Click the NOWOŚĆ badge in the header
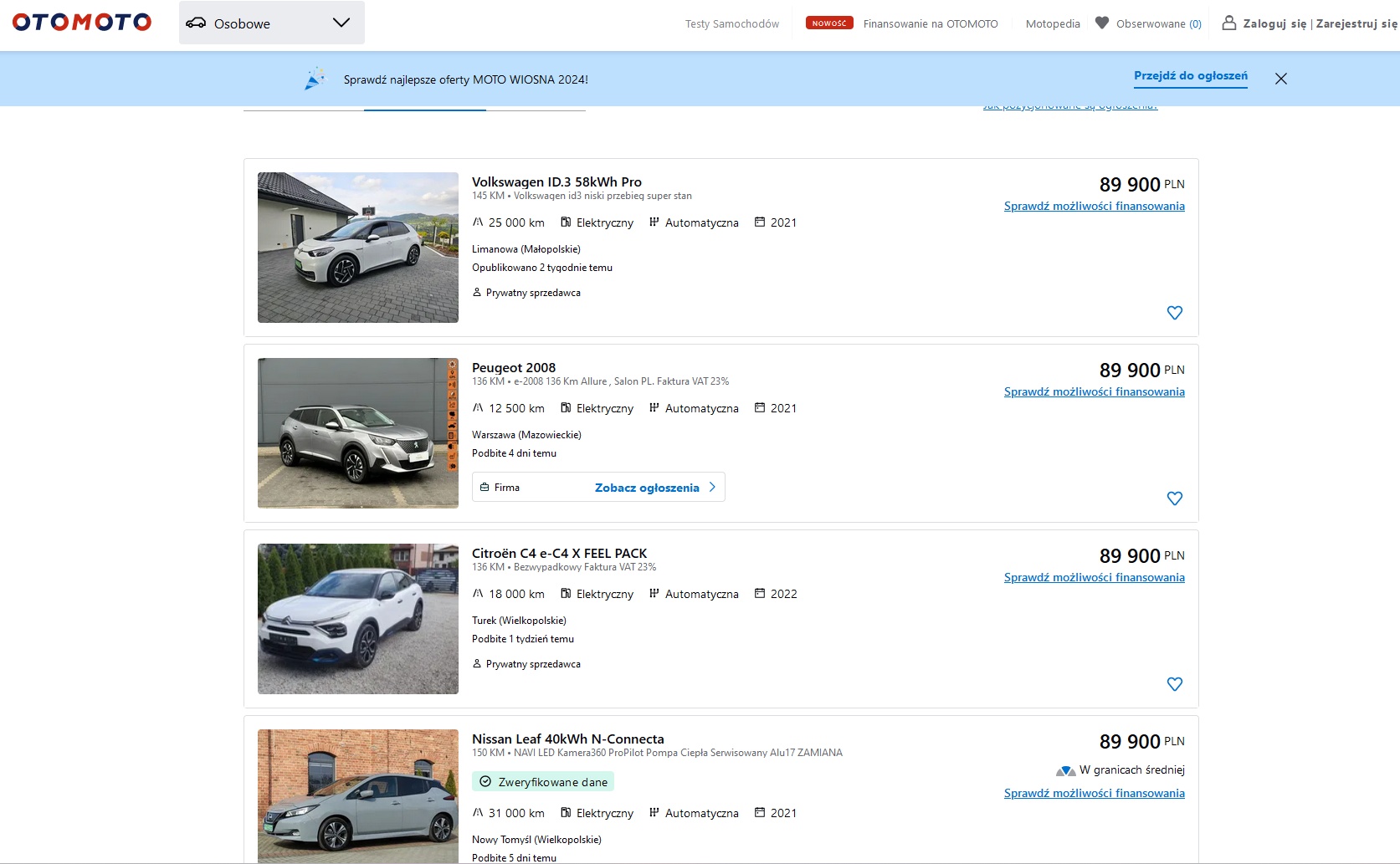Screen dimensions: 1400x864 point(829,23)
